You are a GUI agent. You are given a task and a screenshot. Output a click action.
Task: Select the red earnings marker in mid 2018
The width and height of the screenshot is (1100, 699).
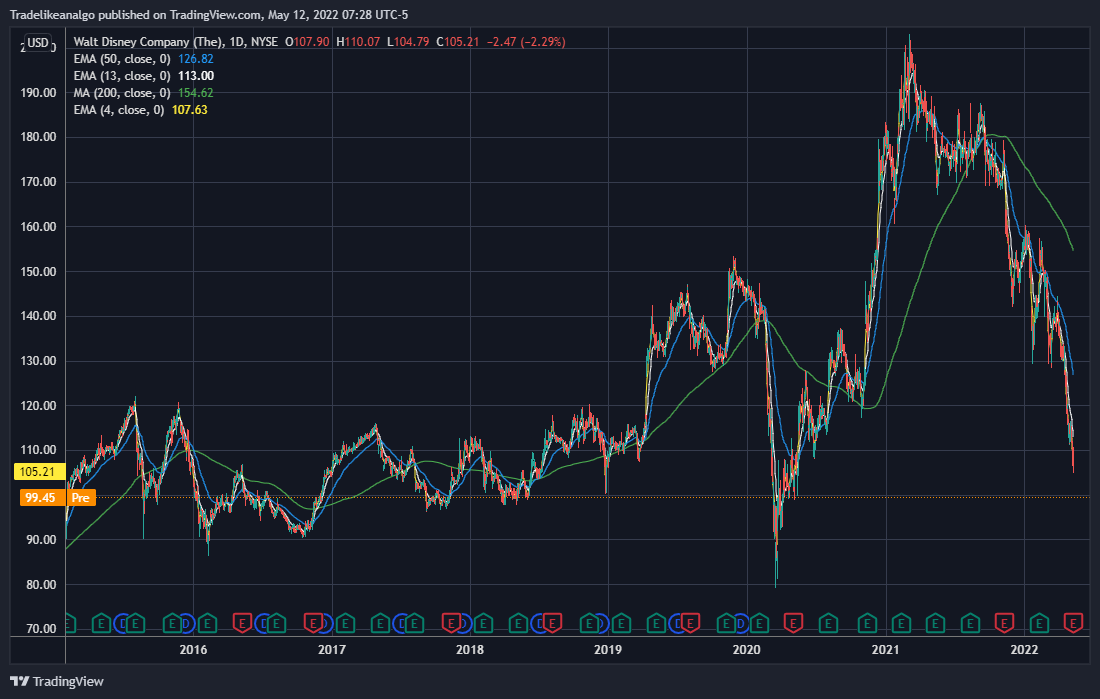(x=552, y=623)
